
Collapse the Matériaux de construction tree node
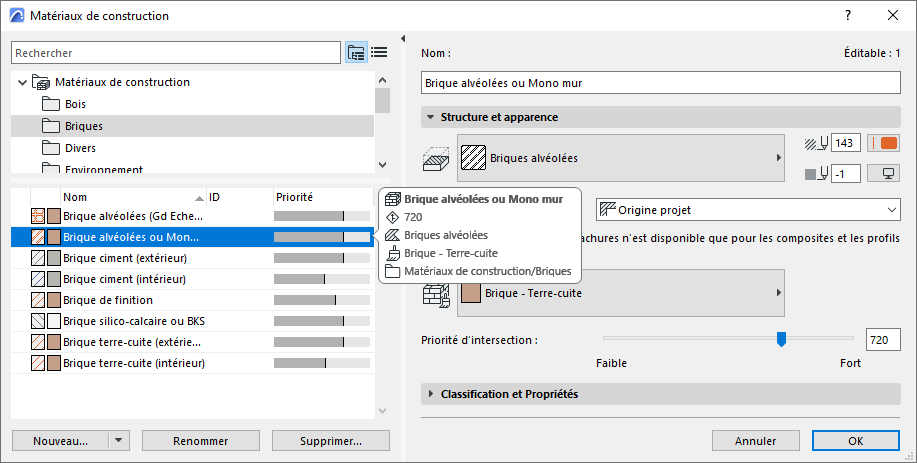22,82
